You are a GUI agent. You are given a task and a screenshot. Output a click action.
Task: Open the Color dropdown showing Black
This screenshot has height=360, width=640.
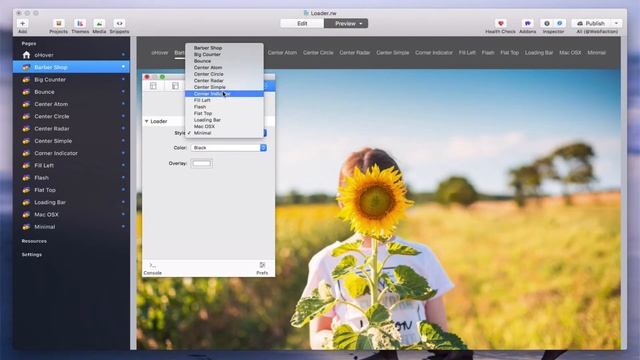tap(229, 148)
